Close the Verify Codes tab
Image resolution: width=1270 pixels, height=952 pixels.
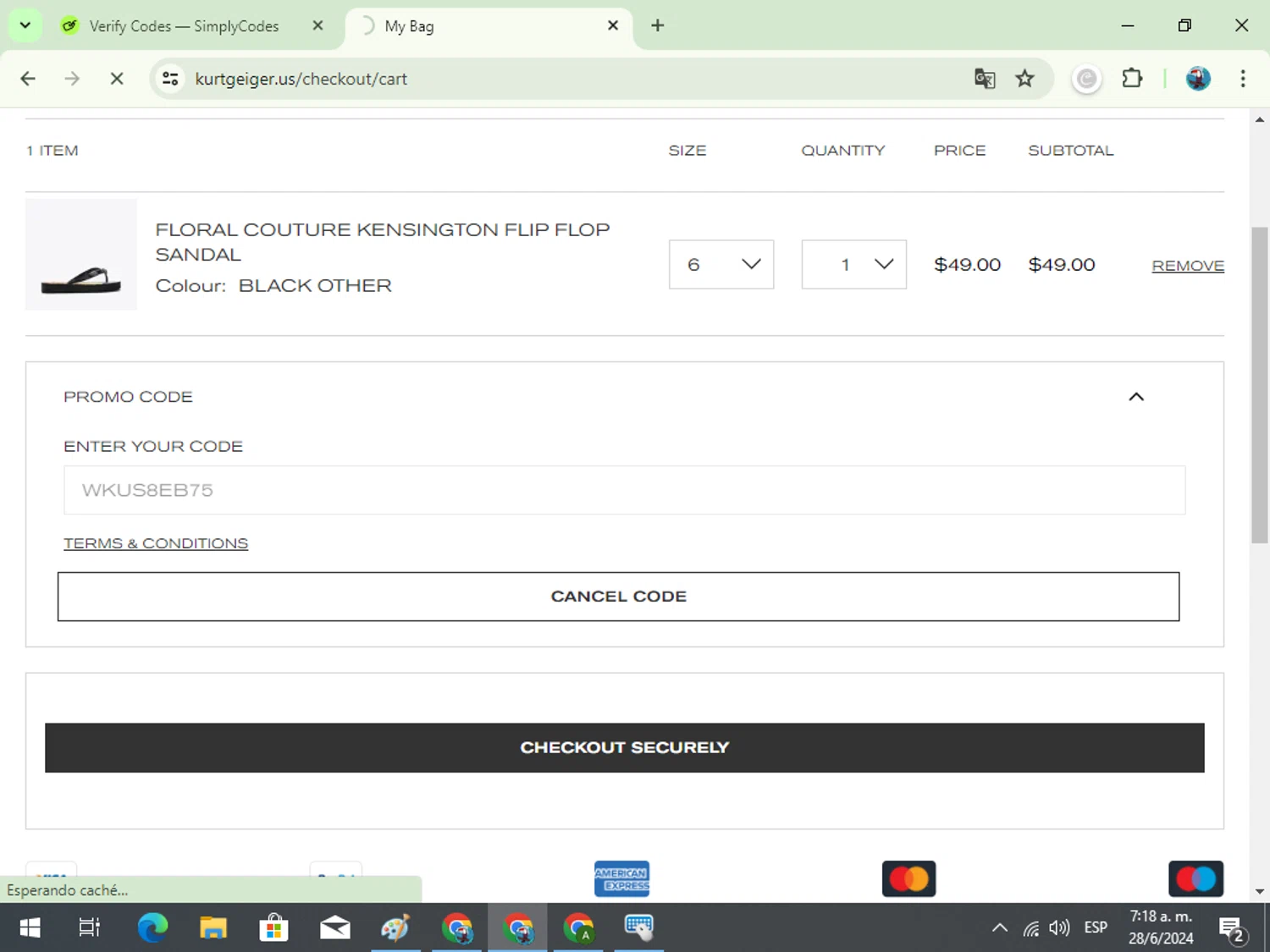point(317,25)
